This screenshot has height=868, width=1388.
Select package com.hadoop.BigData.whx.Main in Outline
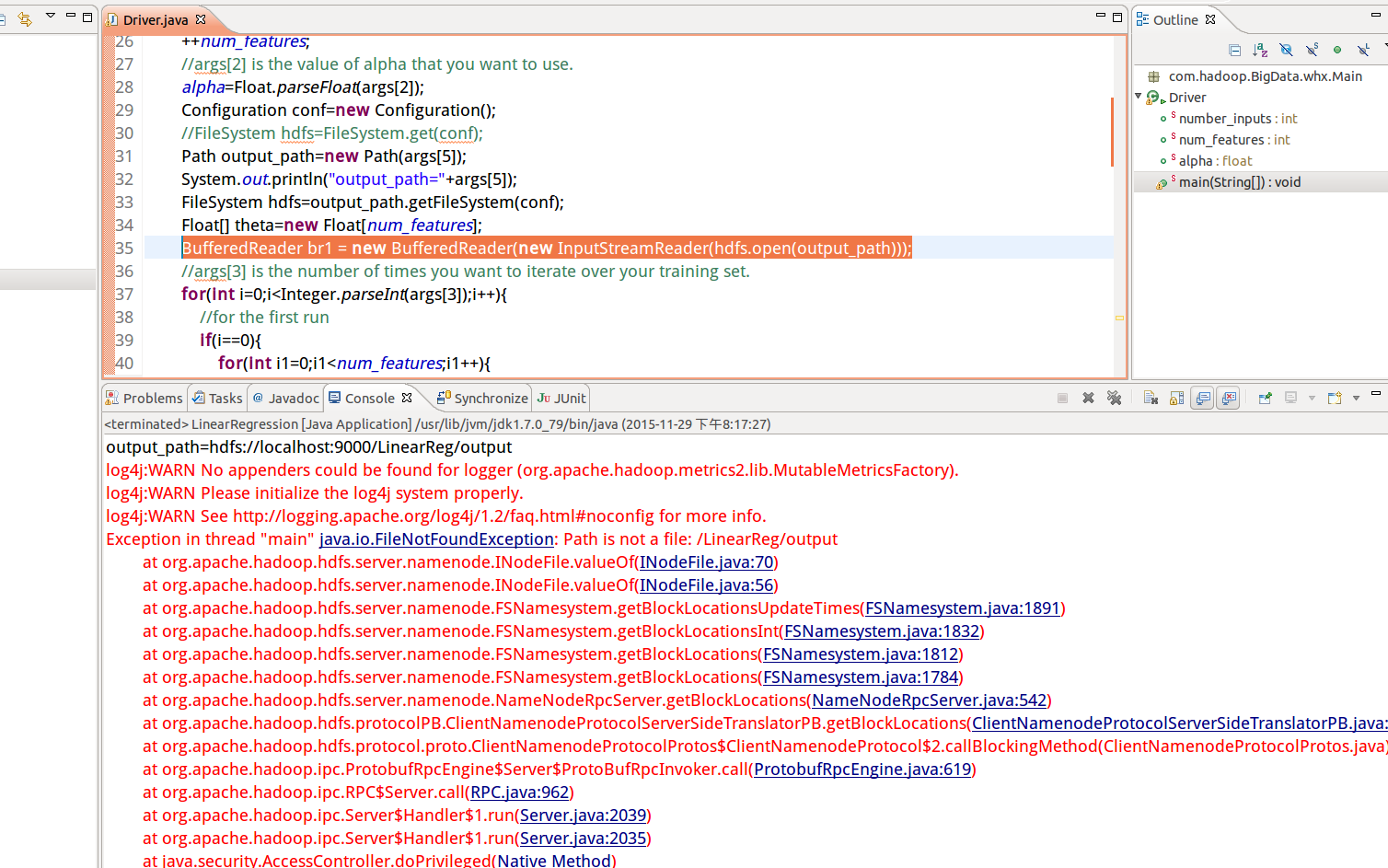tap(1265, 76)
